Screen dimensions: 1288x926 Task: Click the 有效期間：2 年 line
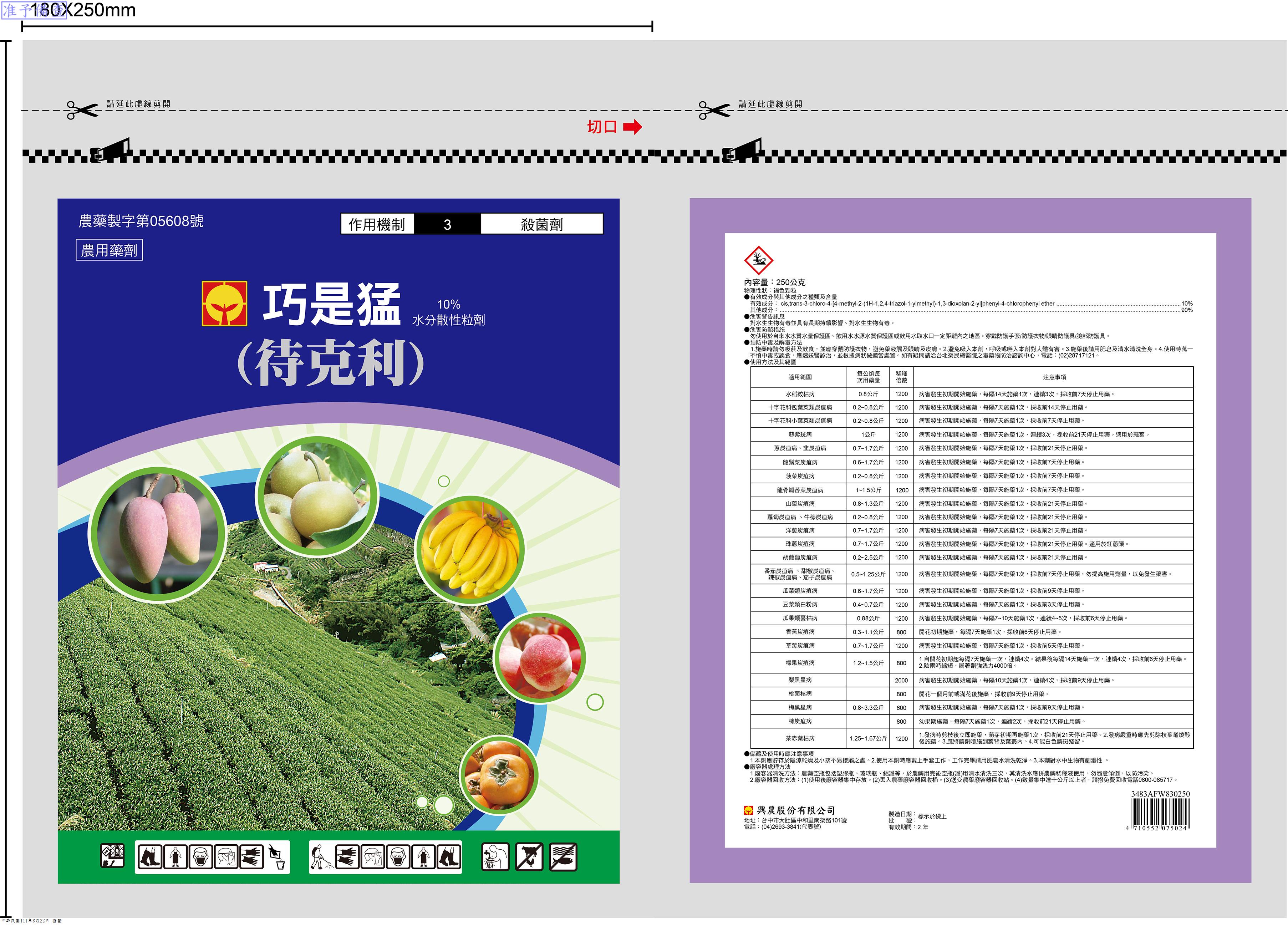point(908,828)
